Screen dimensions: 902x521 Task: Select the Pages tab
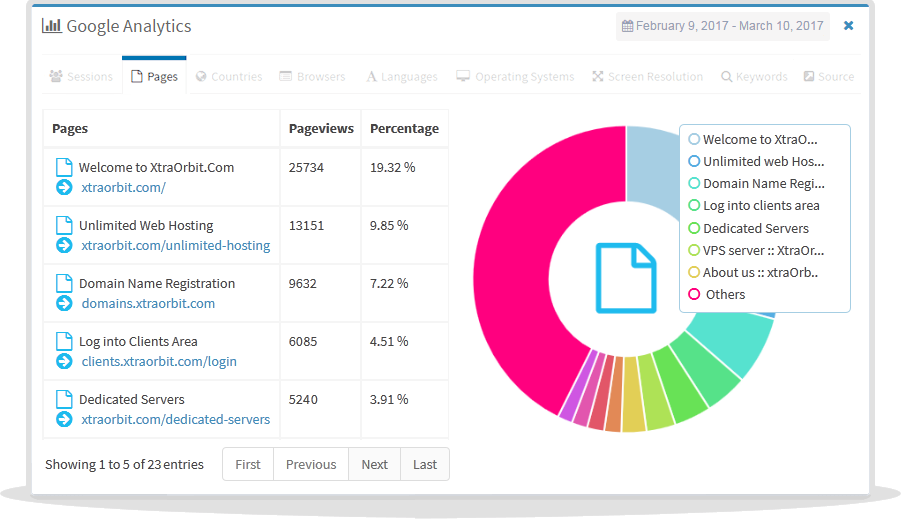tap(154, 76)
